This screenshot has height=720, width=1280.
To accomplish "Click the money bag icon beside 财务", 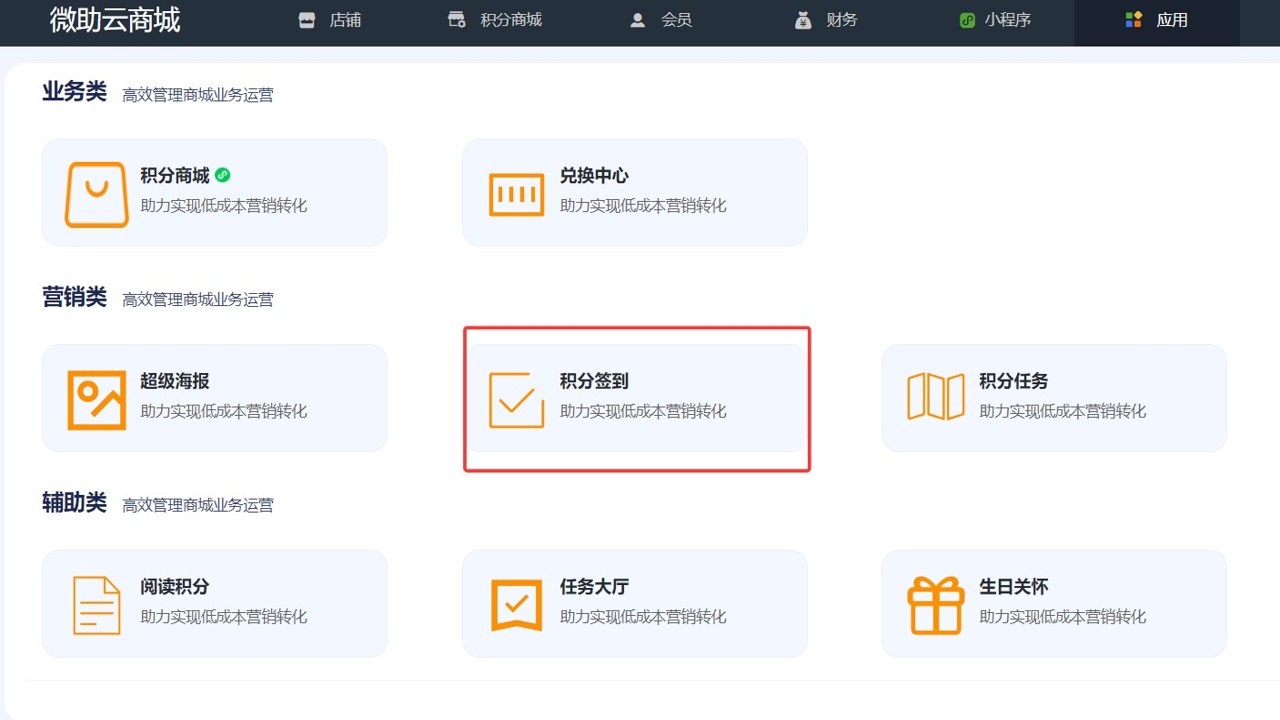I will tap(803, 20).
